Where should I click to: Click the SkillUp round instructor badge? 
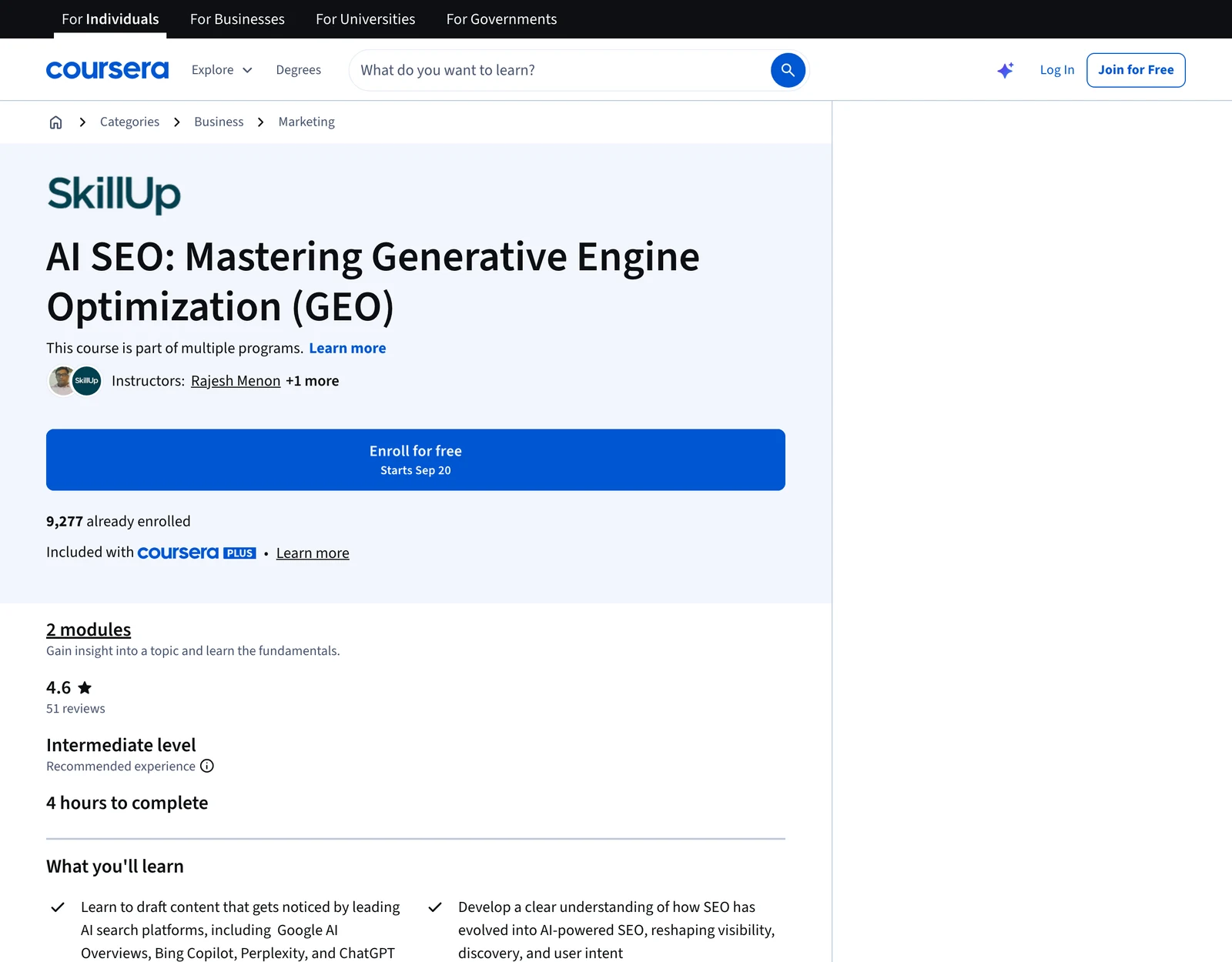[87, 381]
